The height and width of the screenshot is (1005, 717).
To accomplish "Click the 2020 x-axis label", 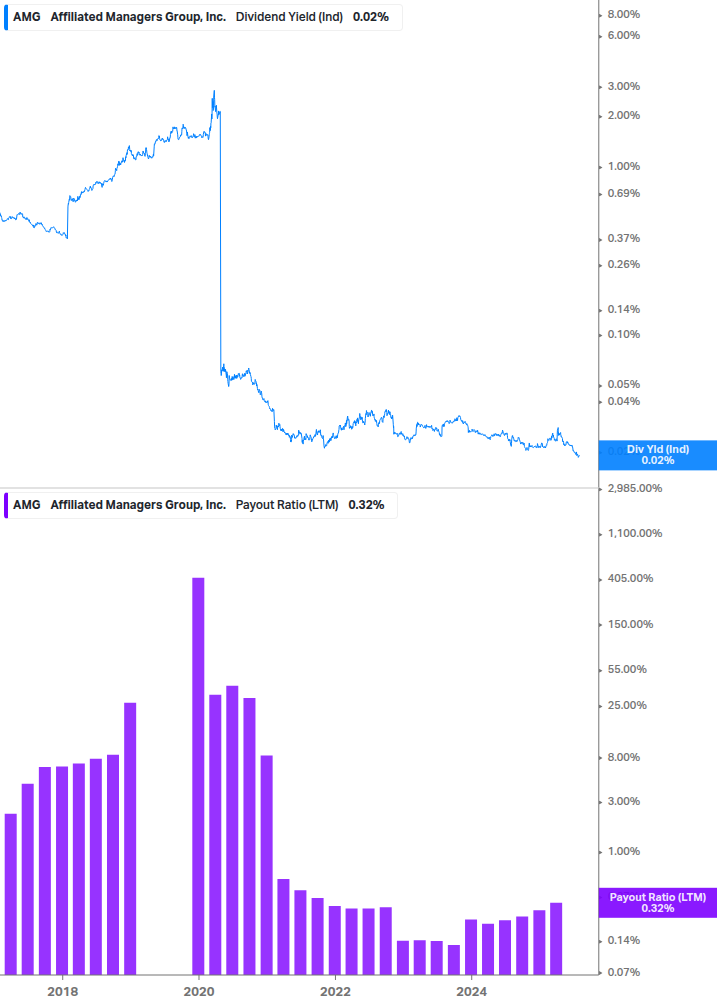I will pyautogui.click(x=199, y=992).
